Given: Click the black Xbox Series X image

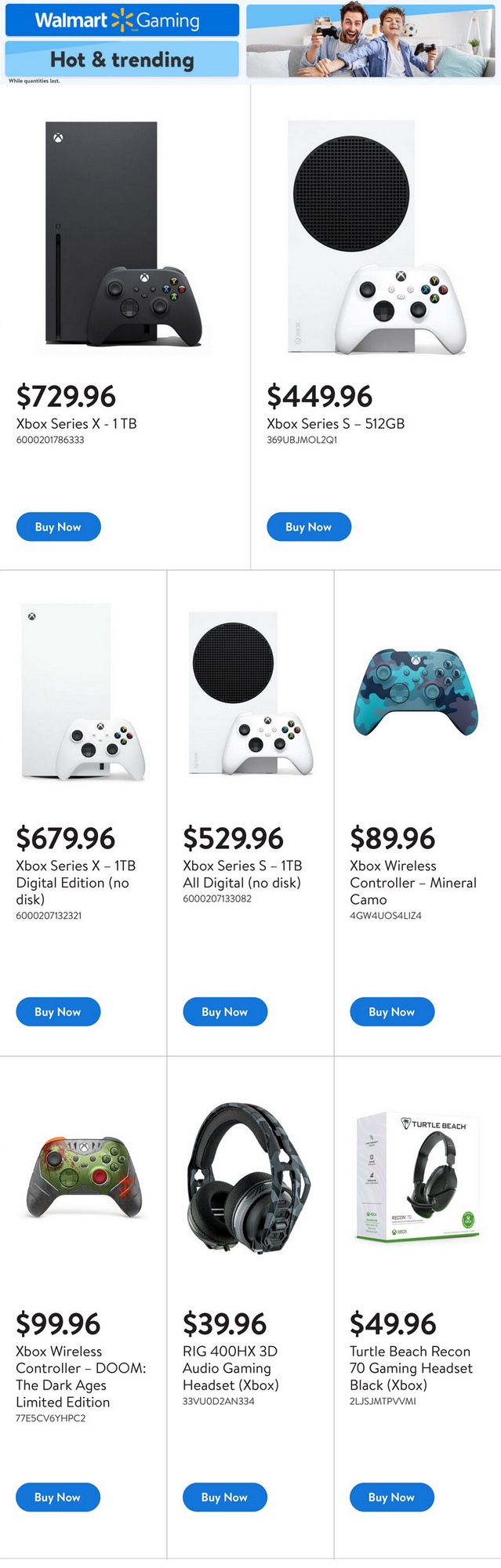Looking at the screenshot, I should coord(123,234).
